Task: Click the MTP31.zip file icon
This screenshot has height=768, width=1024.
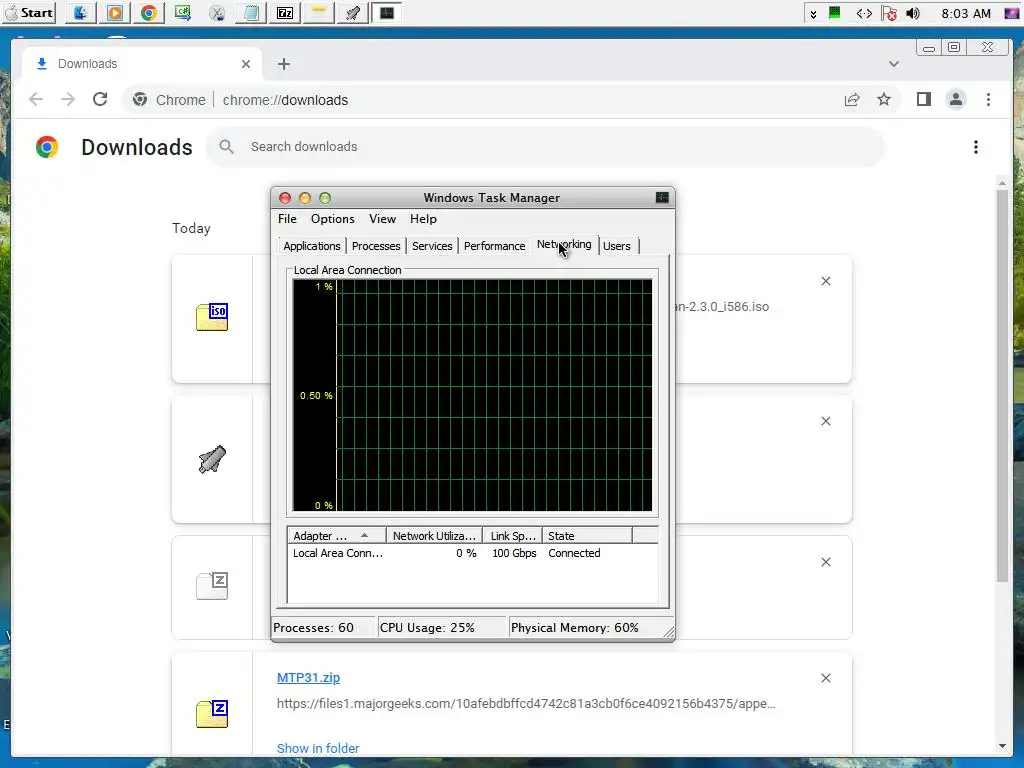Action: coord(212,714)
